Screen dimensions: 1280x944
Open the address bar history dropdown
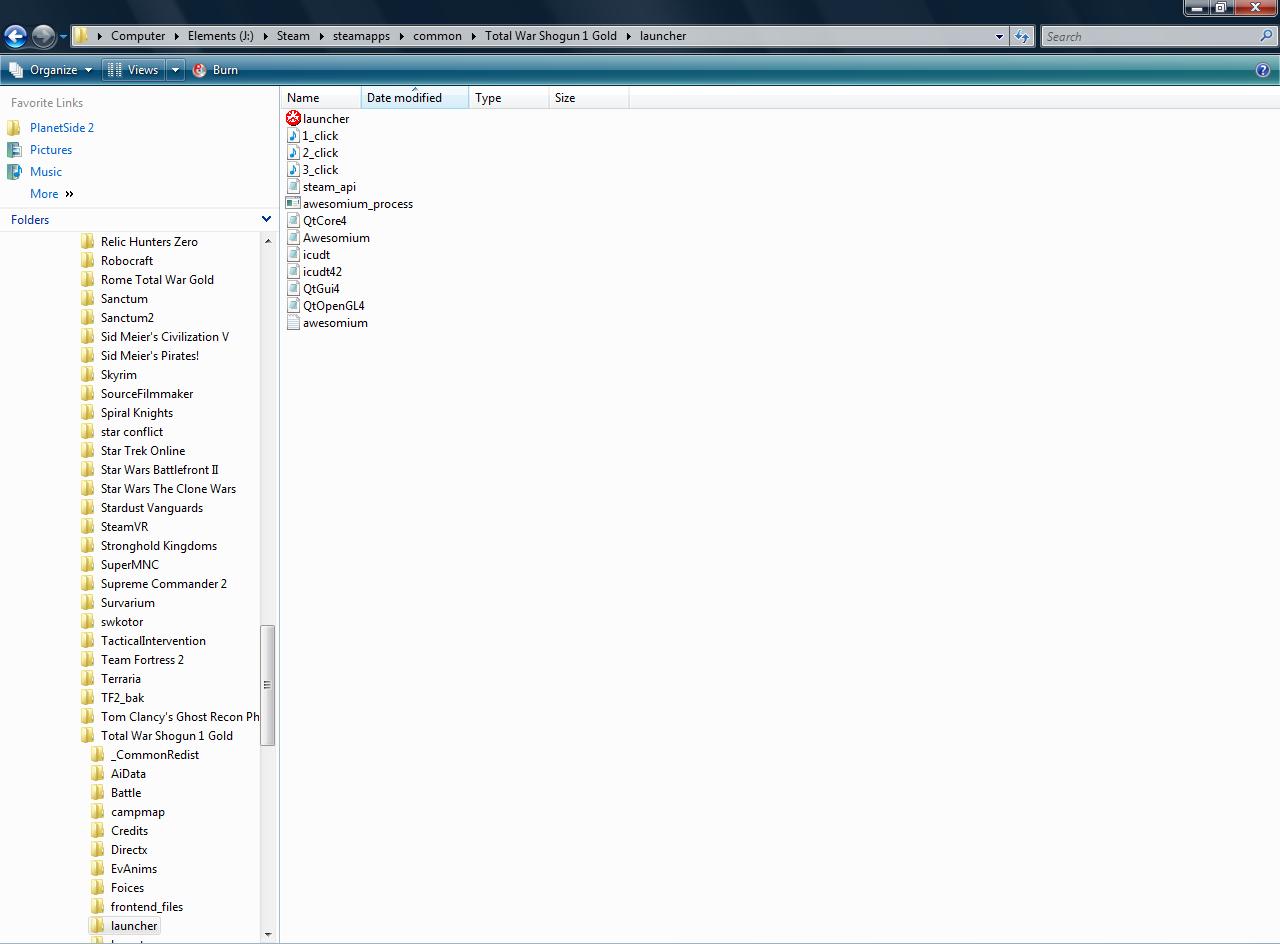tap(998, 36)
